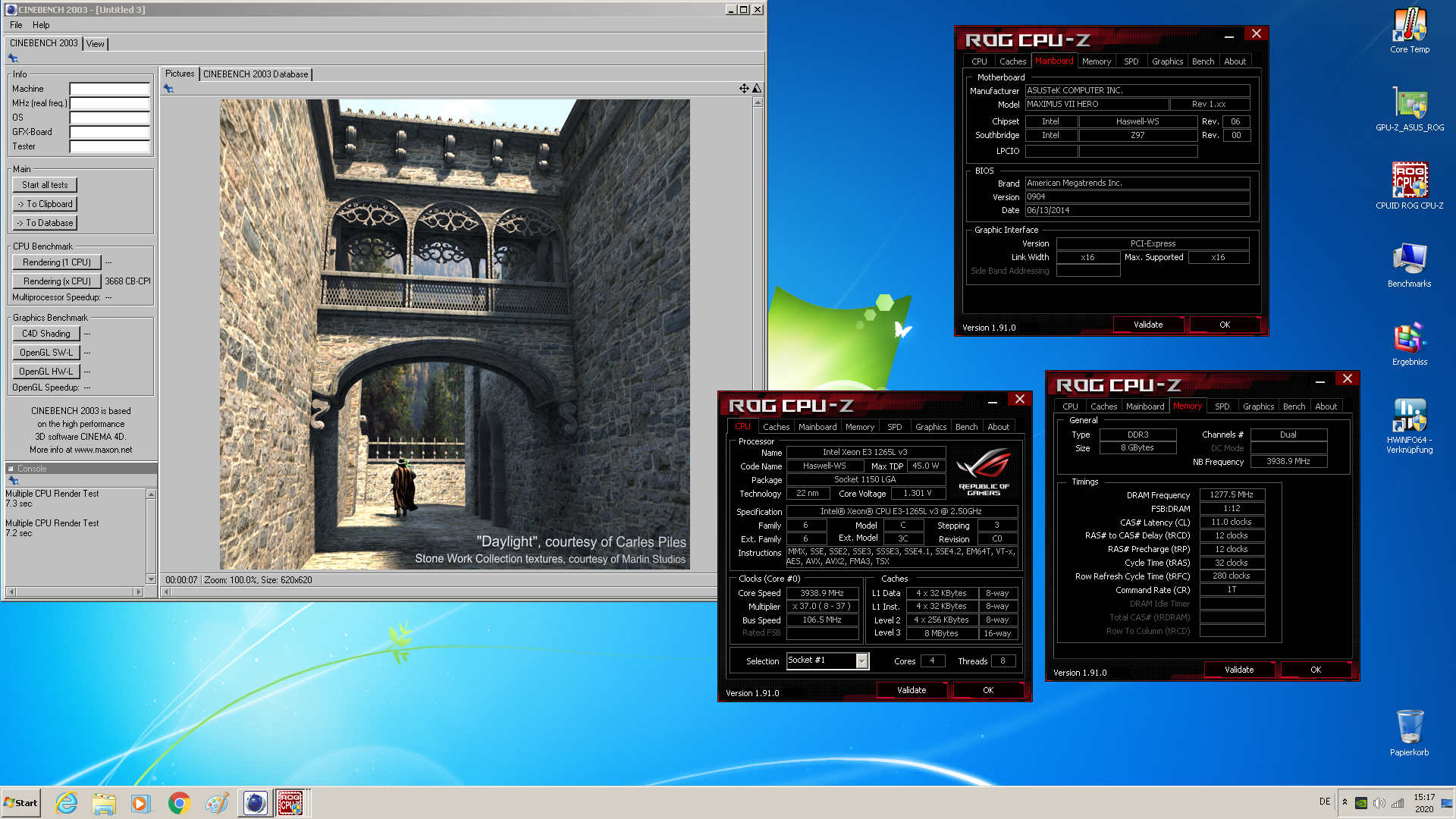Click the Start all tests button
The height and width of the screenshot is (819, 1456).
click(45, 185)
